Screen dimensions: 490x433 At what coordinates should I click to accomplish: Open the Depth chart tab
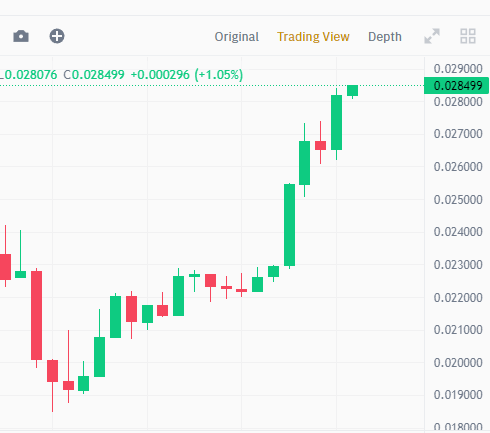pyautogui.click(x=385, y=37)
